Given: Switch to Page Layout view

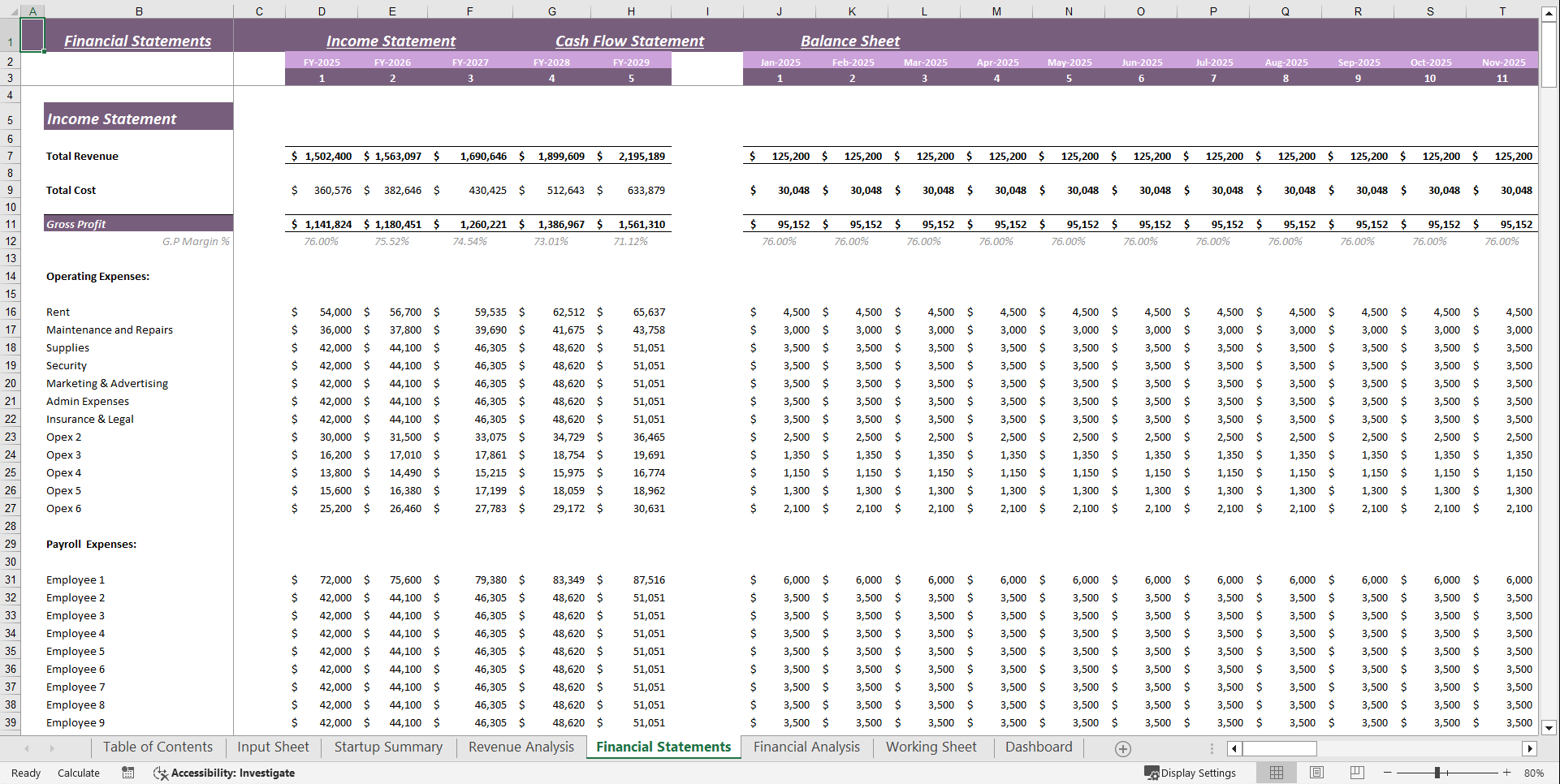Looking at the screenshot, I should pyautogui.click(x=1316, y=773).
